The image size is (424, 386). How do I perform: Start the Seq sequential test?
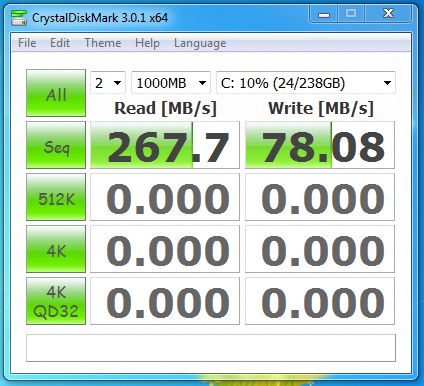(56, 145)
